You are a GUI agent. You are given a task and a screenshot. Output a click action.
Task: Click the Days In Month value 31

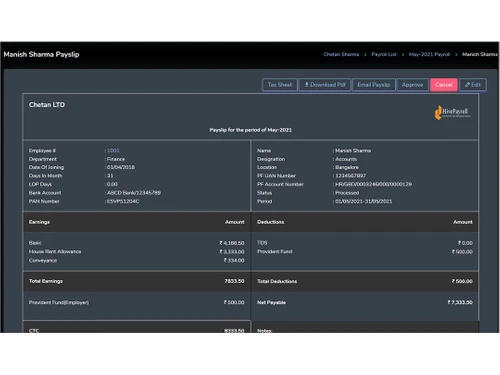tap(110, 176)
